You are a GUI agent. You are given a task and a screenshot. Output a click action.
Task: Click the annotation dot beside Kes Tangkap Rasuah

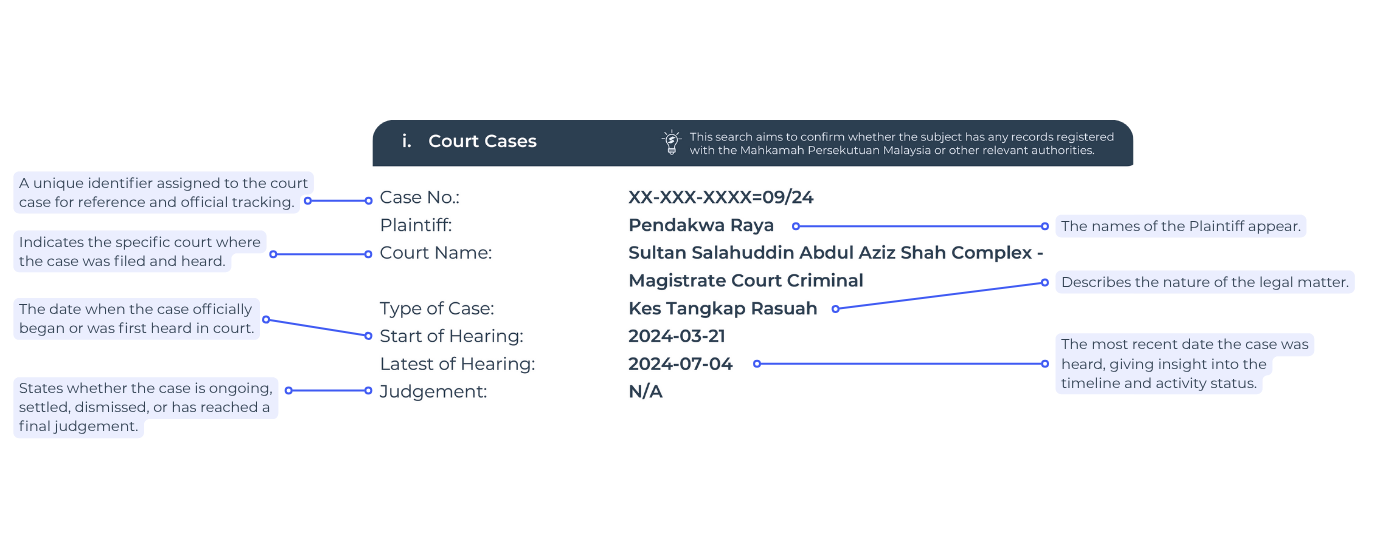click(x=836, y=309)
